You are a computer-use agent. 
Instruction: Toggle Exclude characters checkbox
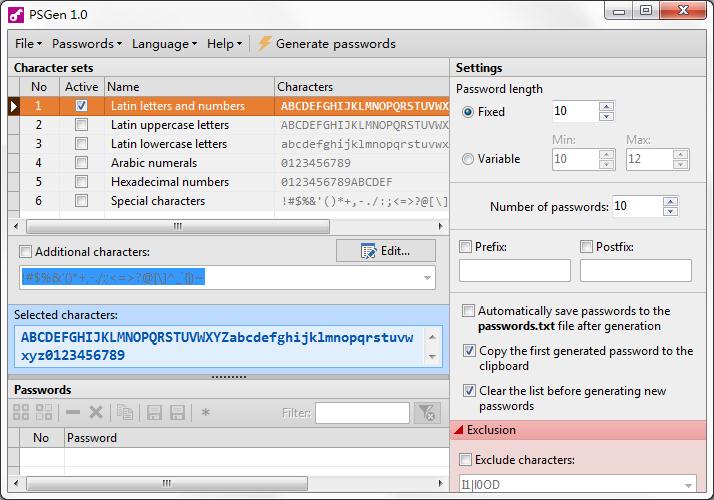click(x=466, y=460)
